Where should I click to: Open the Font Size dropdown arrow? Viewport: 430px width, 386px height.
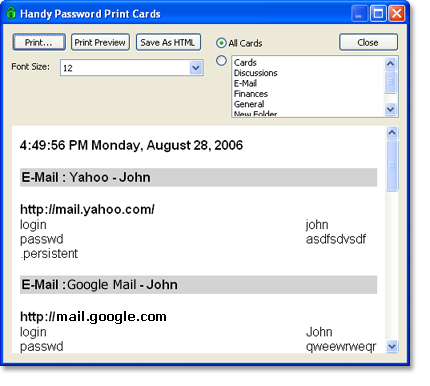point(196,68)
